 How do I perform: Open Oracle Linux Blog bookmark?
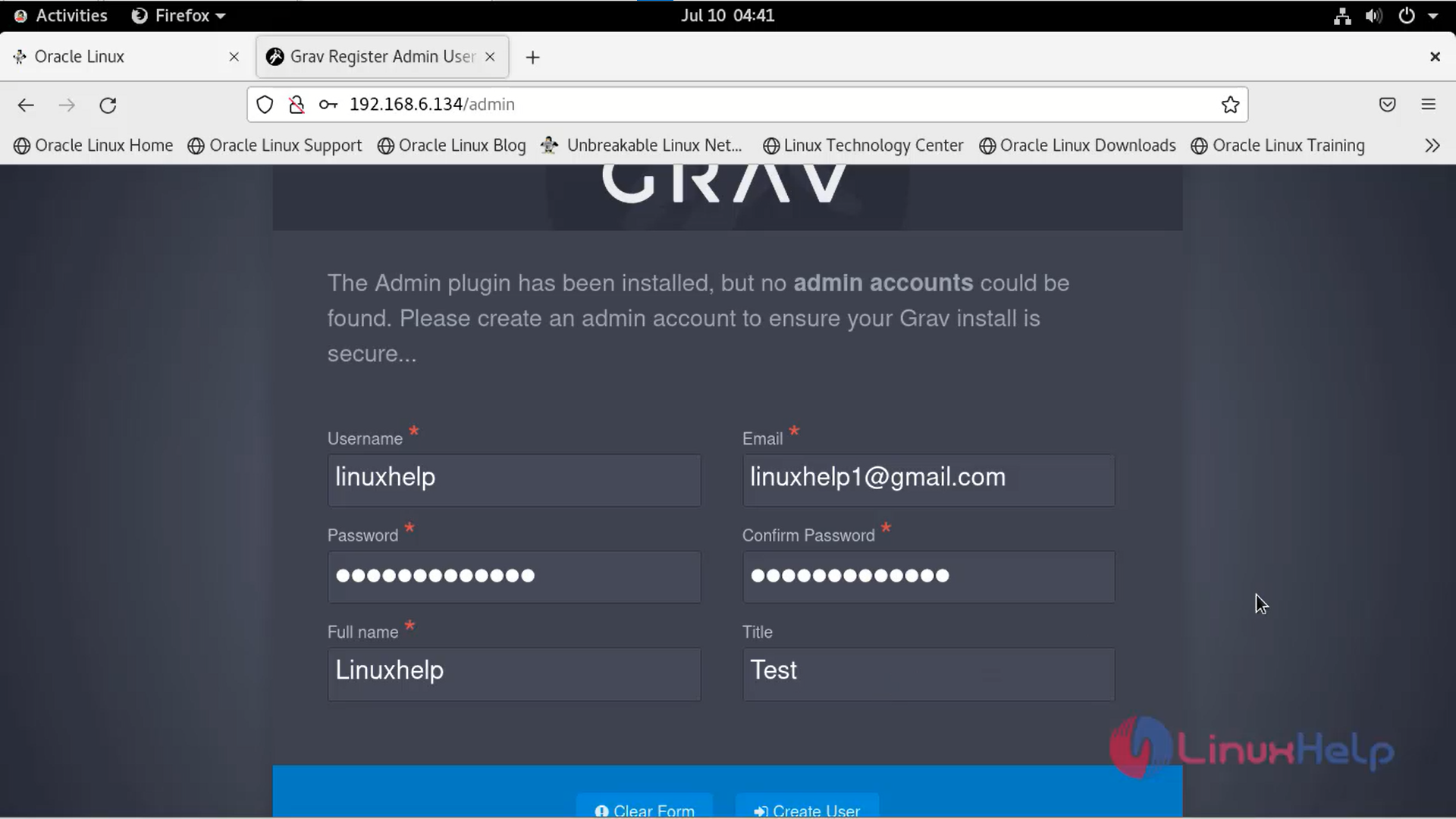point(451,146)
